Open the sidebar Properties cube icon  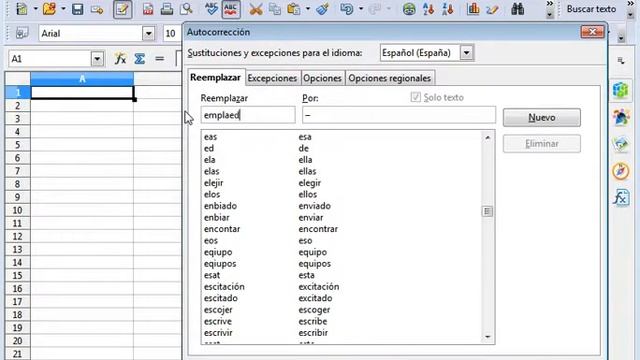point(620,90)
